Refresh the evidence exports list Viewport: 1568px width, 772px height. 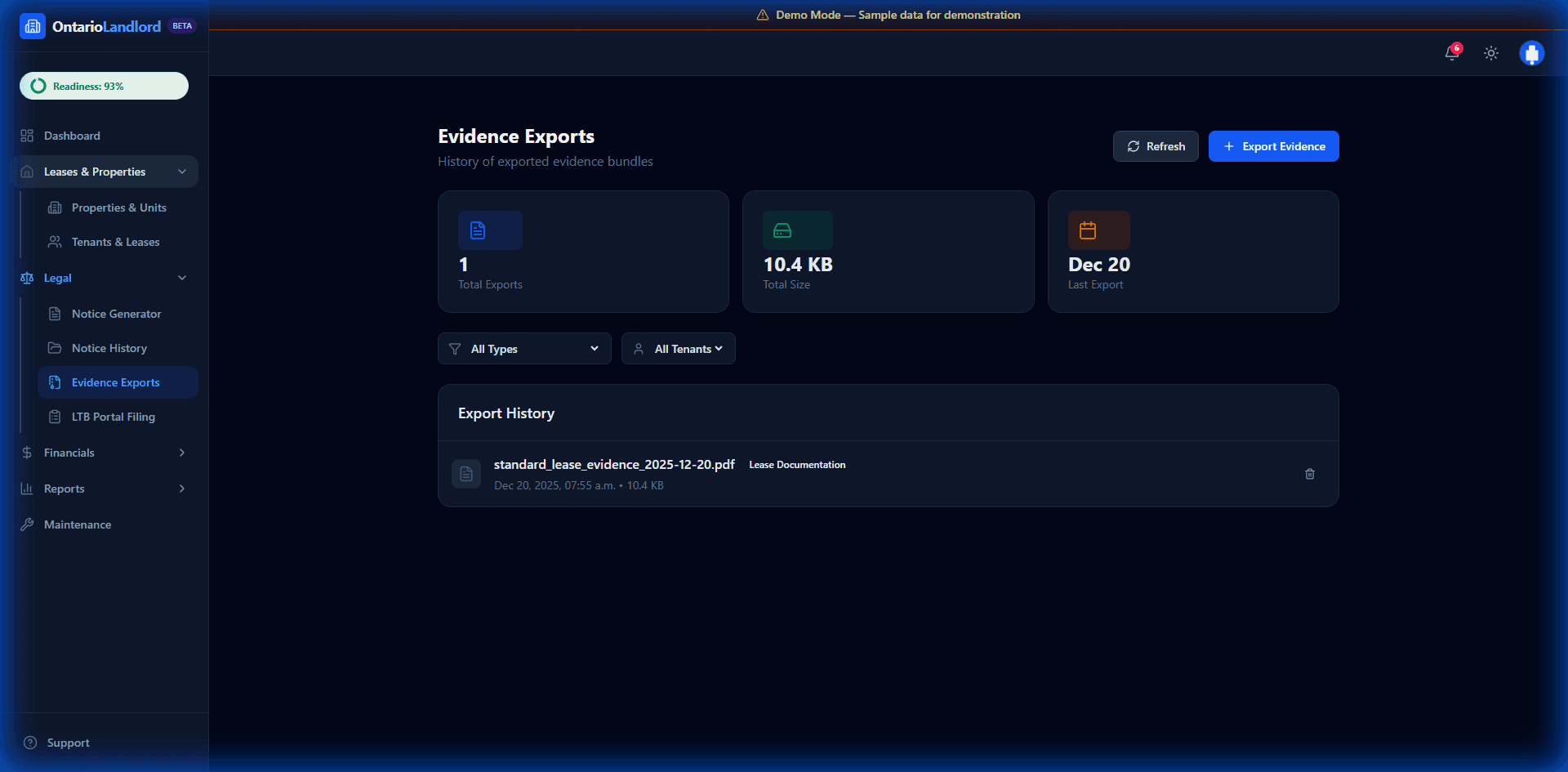(x=1156, y=146)
